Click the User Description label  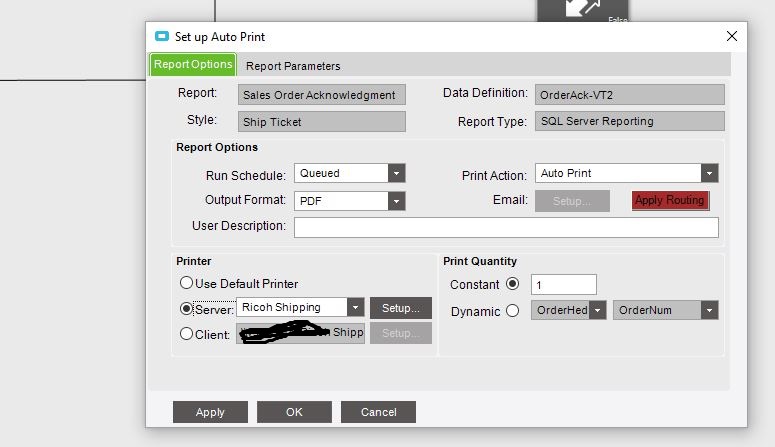pos(239,226)
